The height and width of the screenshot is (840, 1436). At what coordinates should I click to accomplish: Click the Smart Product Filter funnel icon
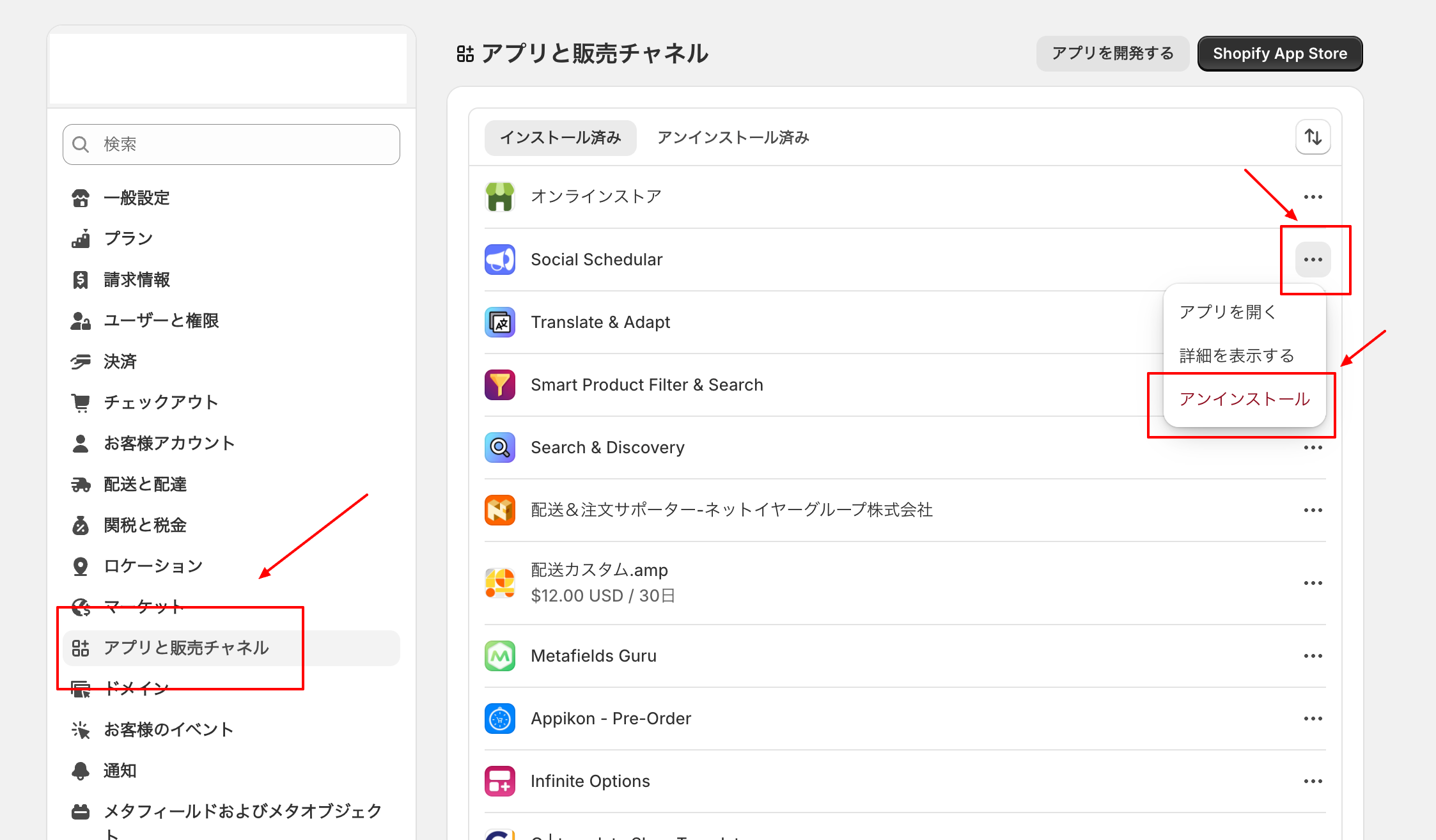[500, 385]
